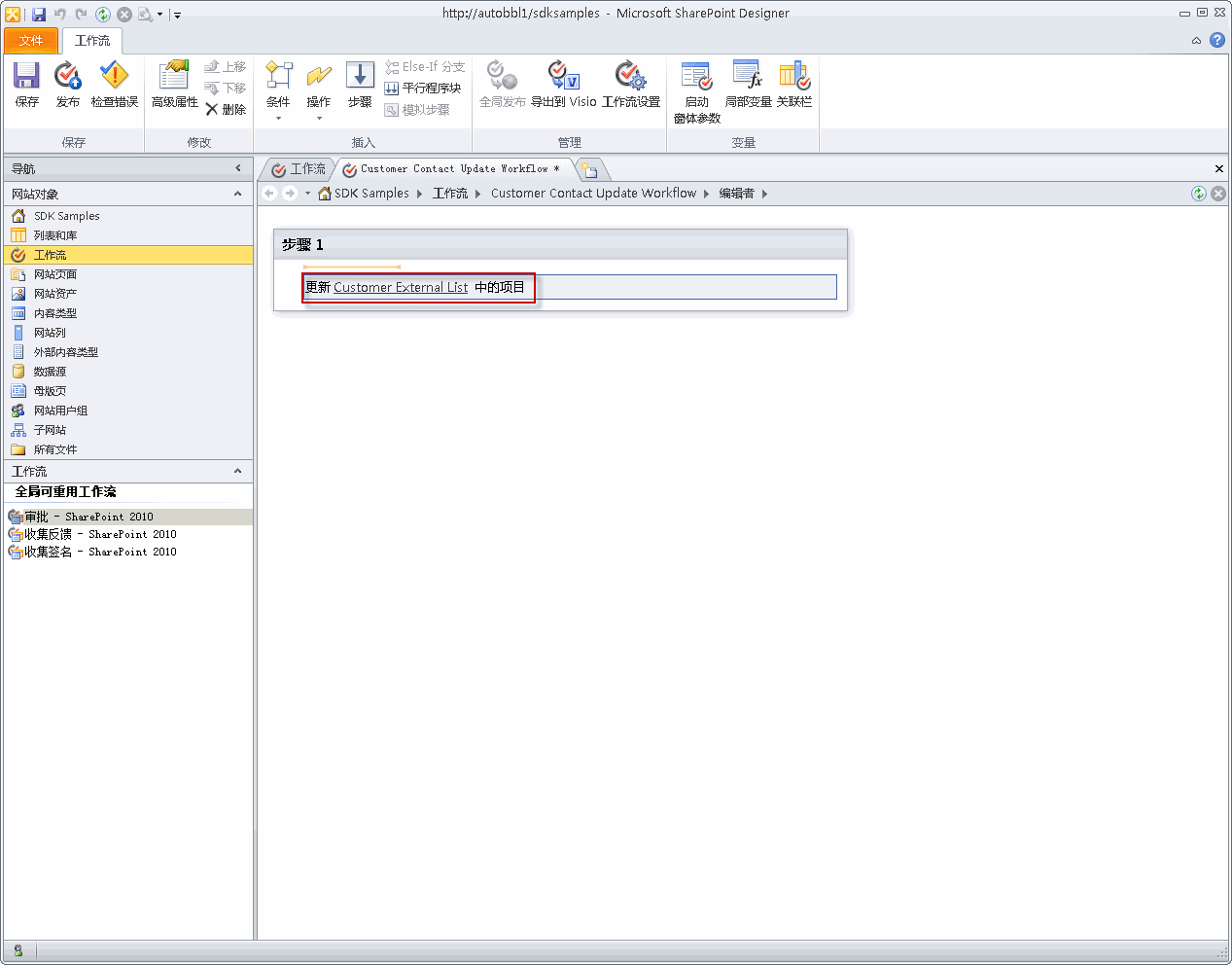This screenshot has height=965, width=1232.
Task: Open 母版页 (Master Pages)
Action: [x=128, y=391]
